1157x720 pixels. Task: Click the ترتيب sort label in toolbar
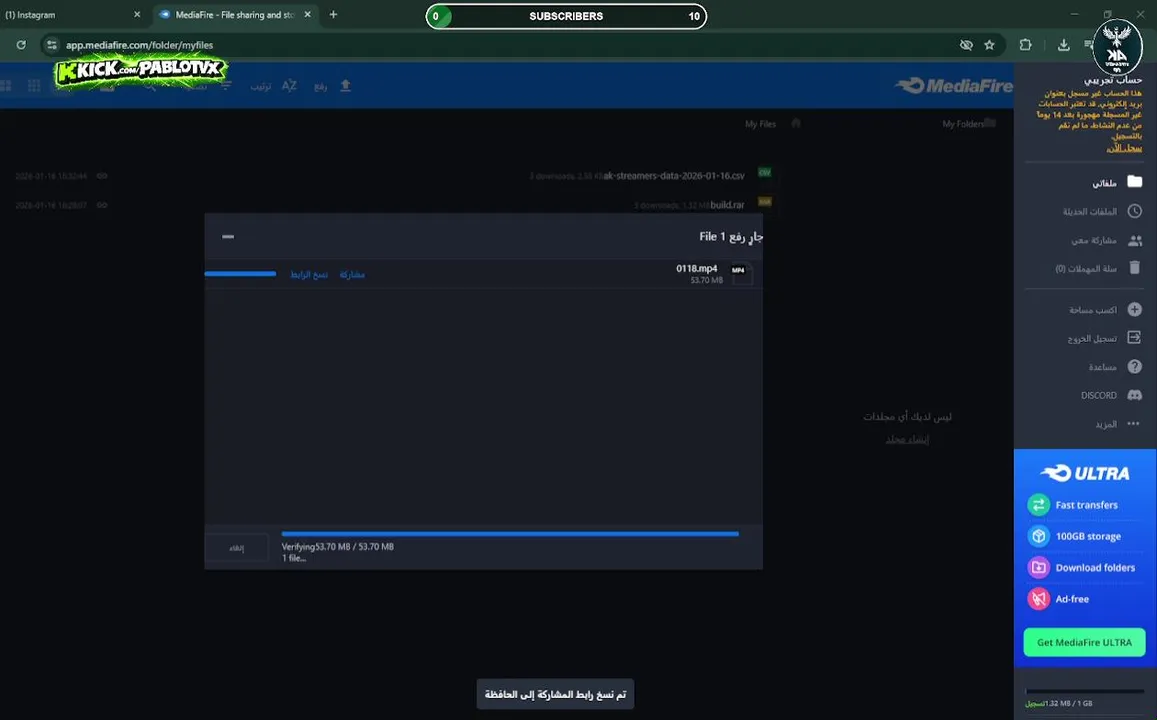point(260,86)
